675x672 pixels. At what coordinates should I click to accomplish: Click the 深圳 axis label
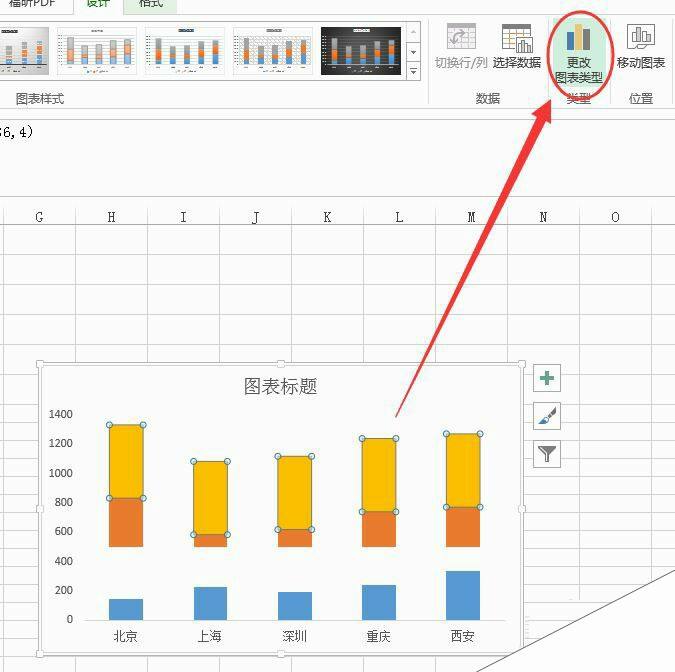click(x=294, y=636)
